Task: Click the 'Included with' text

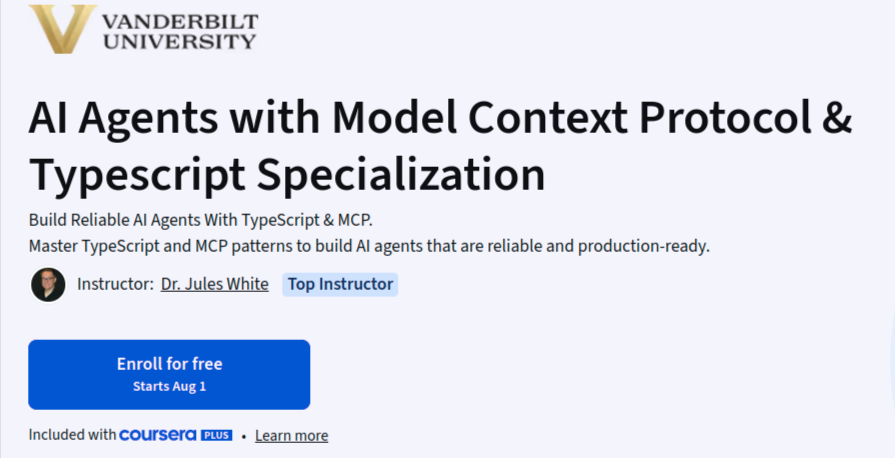Action: pyautogui.click(x=72, y=435)
